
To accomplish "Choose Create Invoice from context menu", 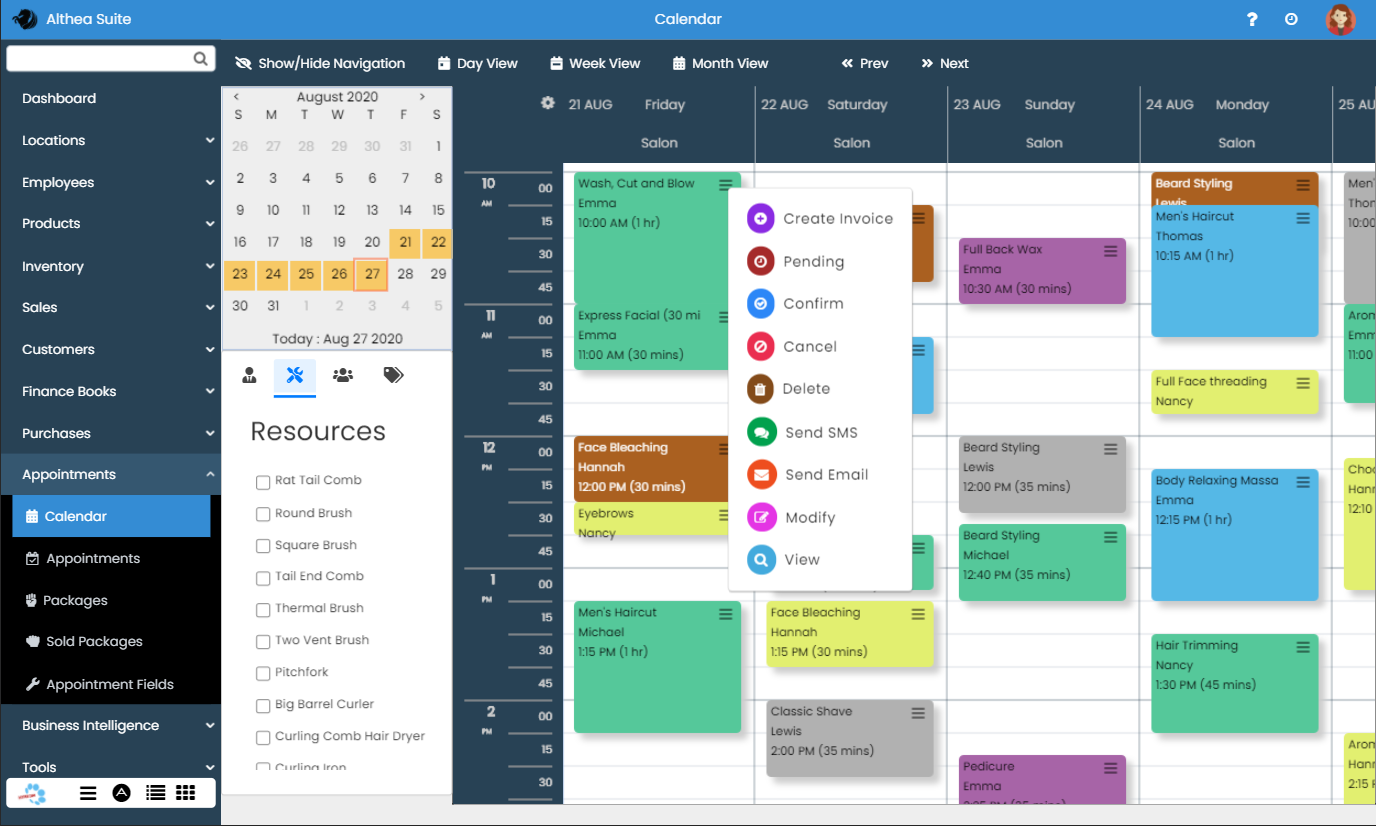I will [820, 218].
